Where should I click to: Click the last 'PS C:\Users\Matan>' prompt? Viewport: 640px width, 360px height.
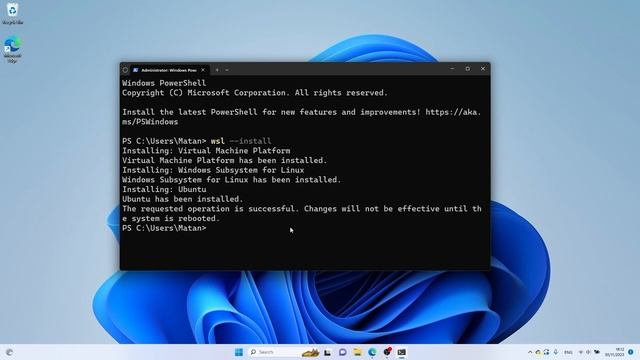[x=164, y=228]
